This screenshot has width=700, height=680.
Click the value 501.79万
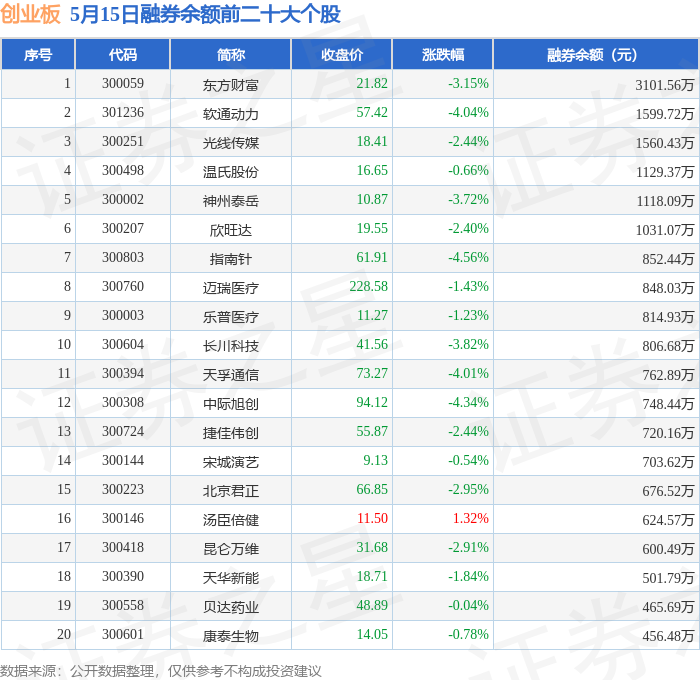click(668, 578)
